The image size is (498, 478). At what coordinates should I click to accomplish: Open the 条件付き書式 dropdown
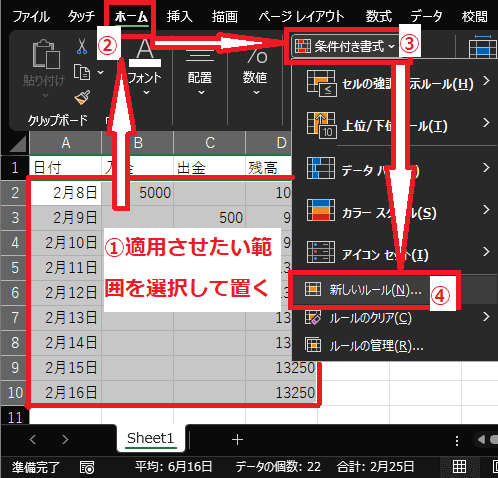pos(345,46)
